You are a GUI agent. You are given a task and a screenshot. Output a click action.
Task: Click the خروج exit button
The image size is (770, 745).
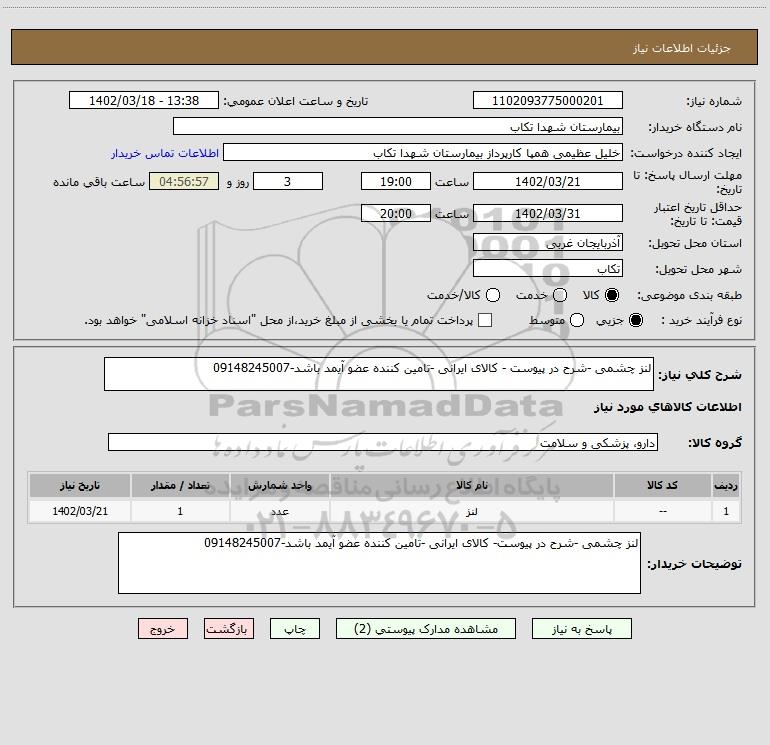tap(163, 629)
